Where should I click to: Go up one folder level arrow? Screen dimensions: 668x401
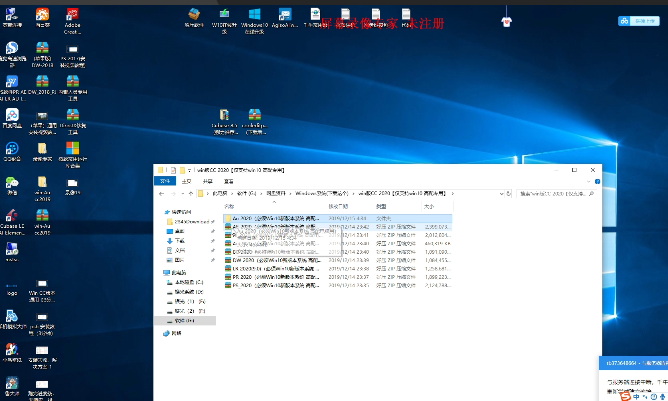point(190,193)
